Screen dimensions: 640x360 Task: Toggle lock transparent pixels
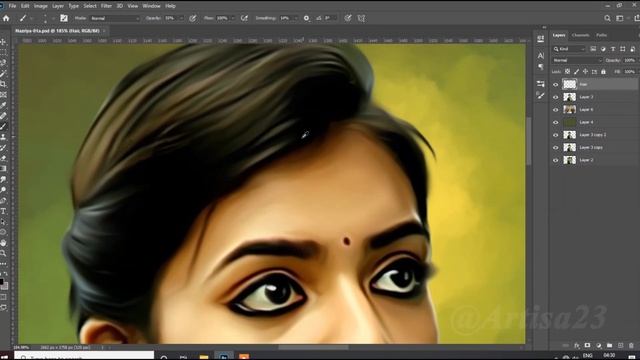click(x=567, y=71)
